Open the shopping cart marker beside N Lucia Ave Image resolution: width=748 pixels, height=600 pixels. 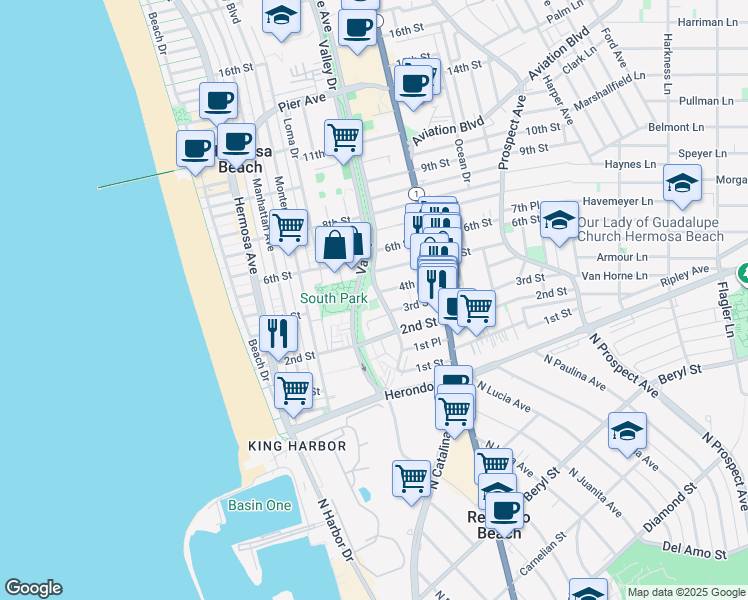click(x=456, y=410)
